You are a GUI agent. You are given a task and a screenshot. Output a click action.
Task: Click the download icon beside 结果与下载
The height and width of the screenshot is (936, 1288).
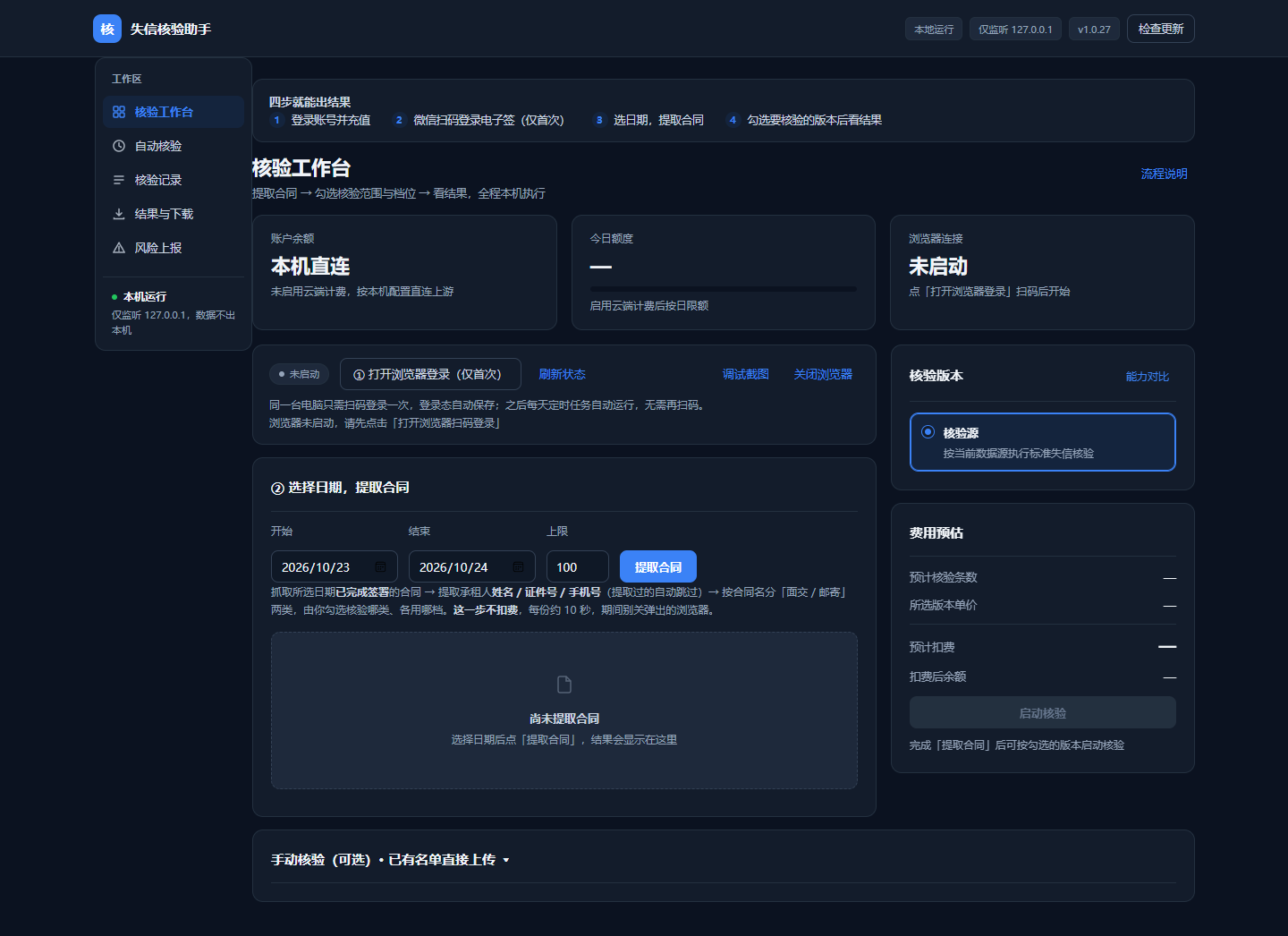(x=119, y=214)
